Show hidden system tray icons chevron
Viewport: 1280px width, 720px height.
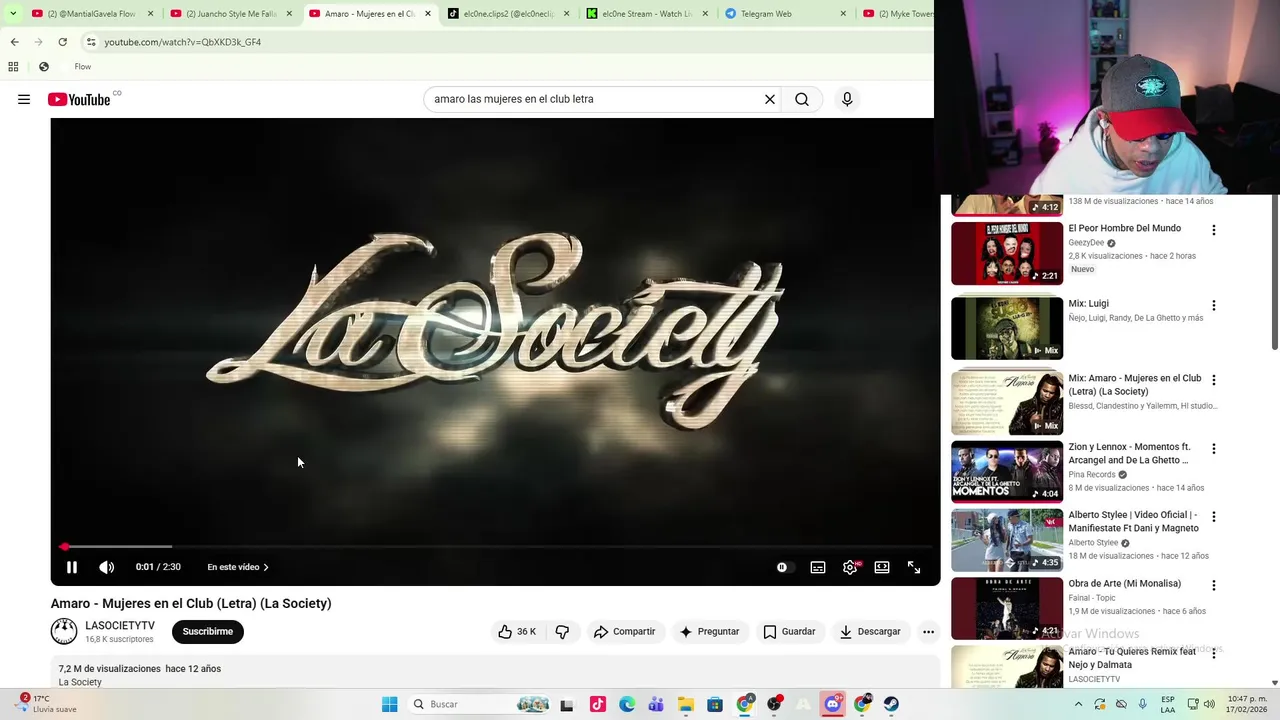pyautogui.click(x=1078, y=704)
